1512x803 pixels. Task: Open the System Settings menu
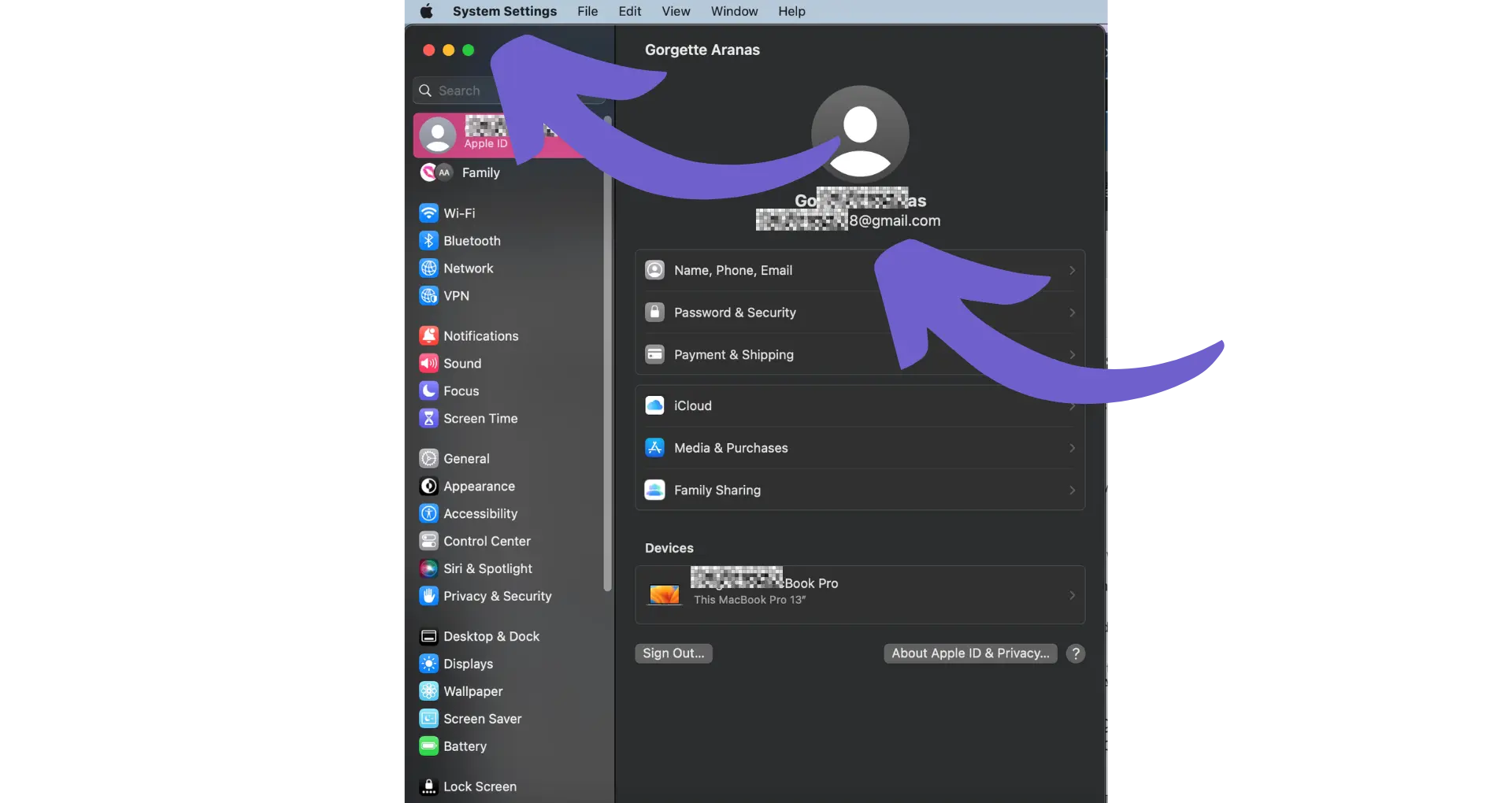click(505, 11)
